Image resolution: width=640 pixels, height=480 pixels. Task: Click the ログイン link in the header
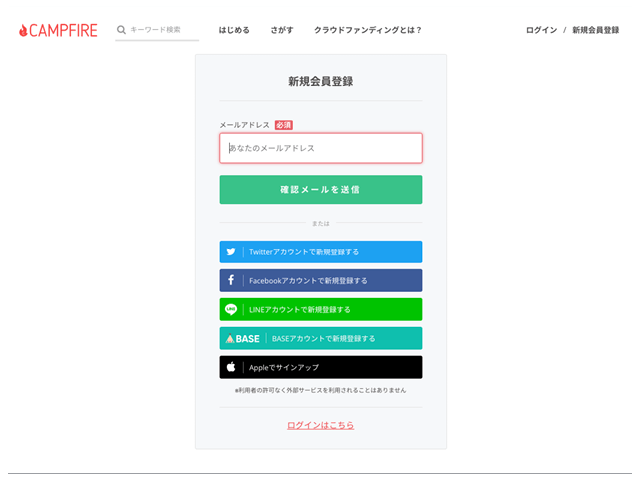point(541,30)
